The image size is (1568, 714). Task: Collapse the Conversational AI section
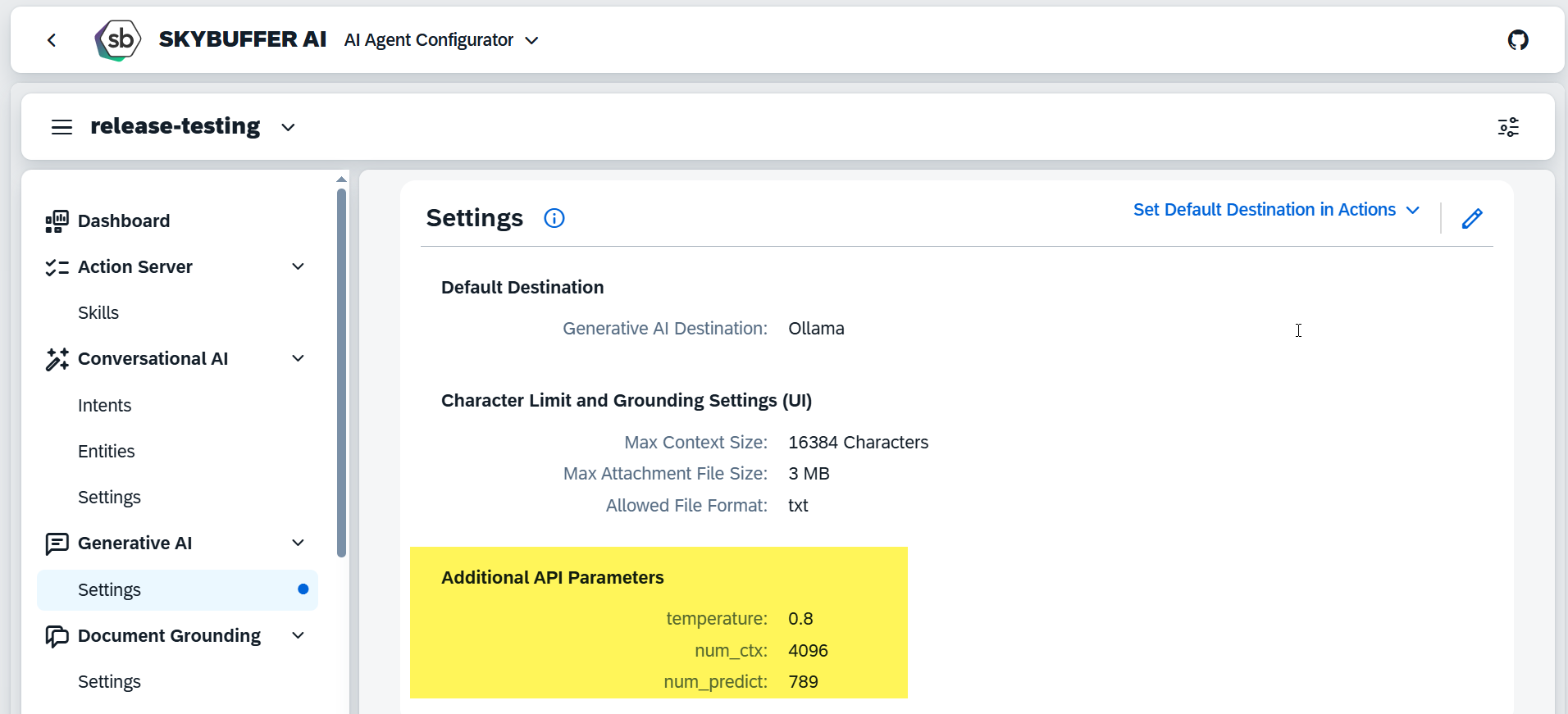[298, 359]
